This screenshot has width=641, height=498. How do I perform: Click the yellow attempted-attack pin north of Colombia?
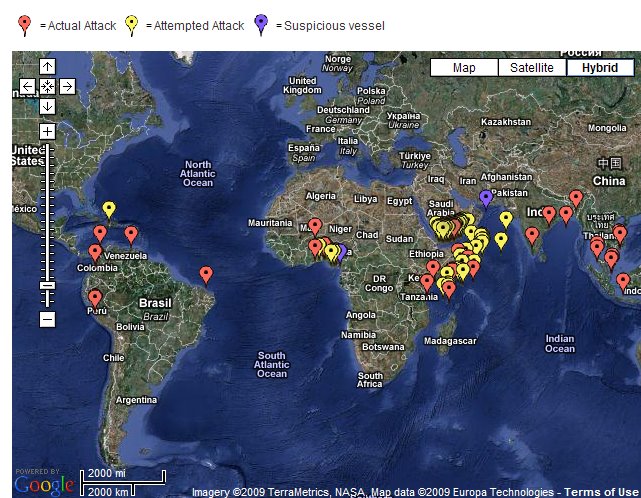(109, 211)
